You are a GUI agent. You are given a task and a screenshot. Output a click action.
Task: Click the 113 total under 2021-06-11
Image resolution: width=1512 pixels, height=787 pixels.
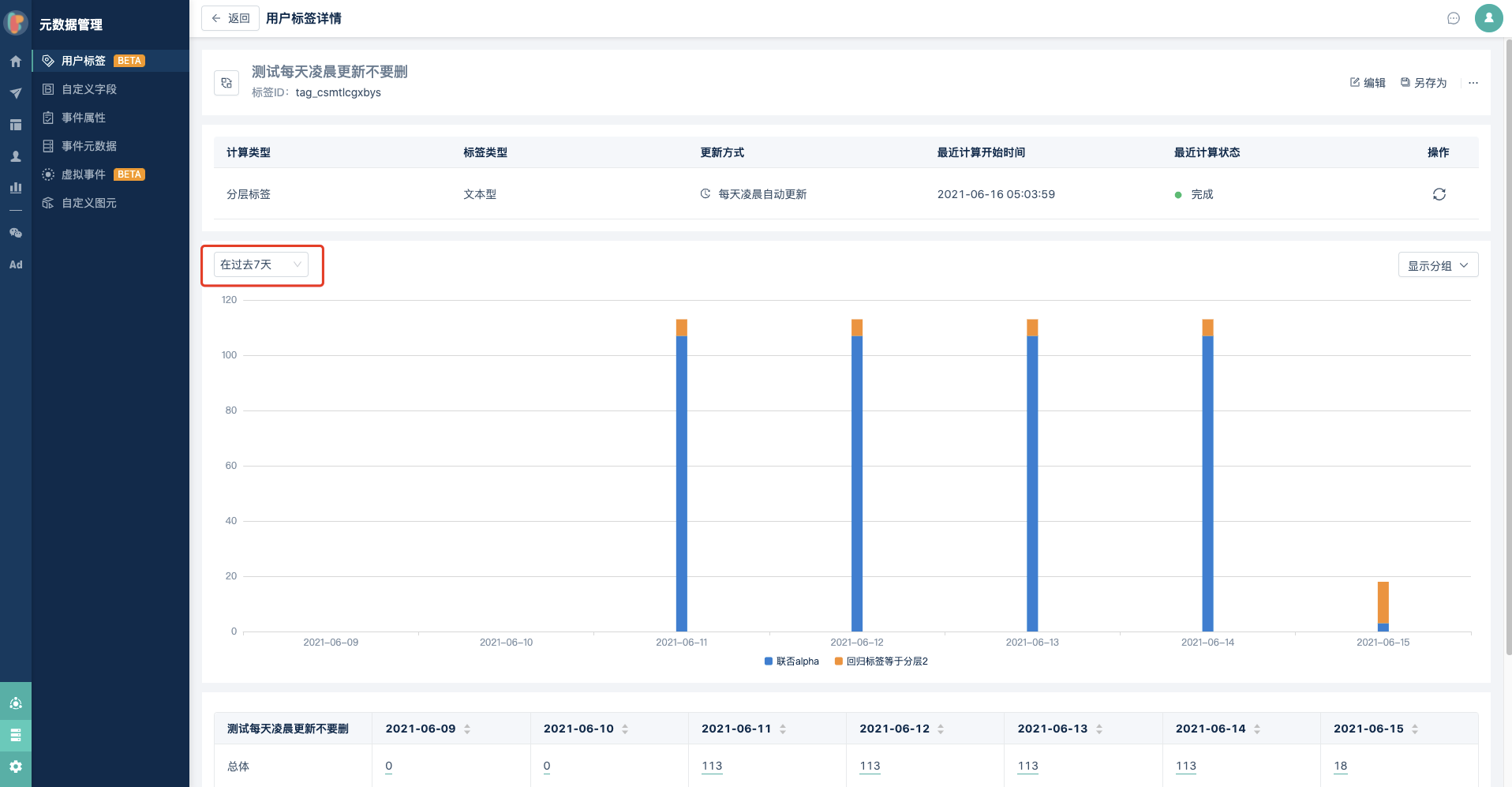pos(712,766)
